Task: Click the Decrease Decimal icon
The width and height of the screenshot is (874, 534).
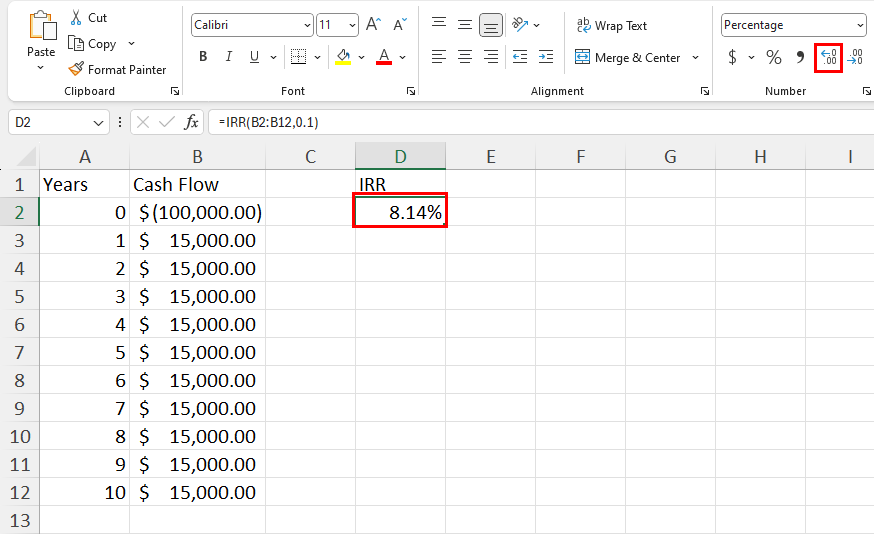Action: pos(855,57)
